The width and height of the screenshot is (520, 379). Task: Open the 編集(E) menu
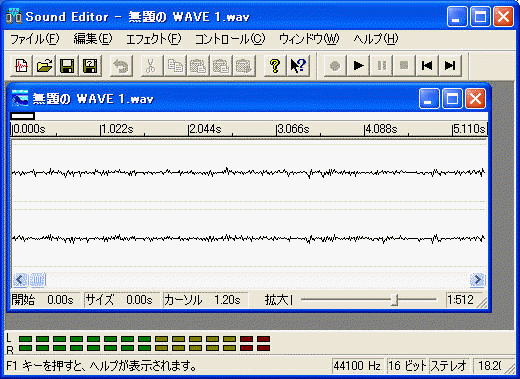click(x=93, y=39)
